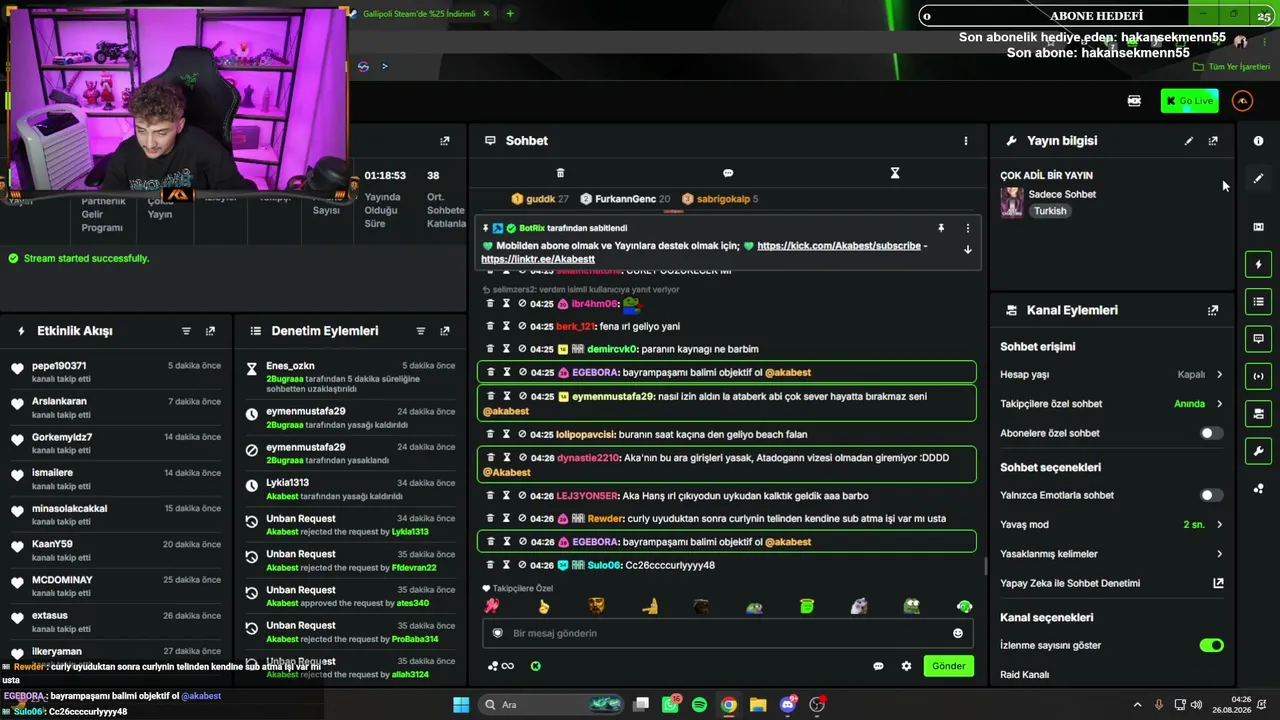Pop out the Yayın bilgisi panel
Viewport: 1280px width, 720px height.
pos(1213,141)
